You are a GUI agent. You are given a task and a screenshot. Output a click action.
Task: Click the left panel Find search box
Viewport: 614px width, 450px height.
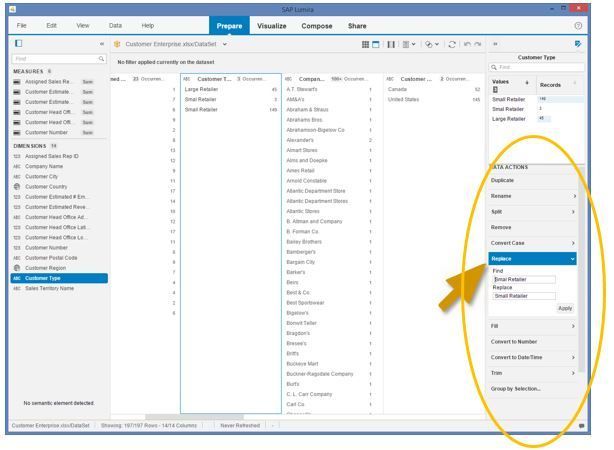(59, 59)
